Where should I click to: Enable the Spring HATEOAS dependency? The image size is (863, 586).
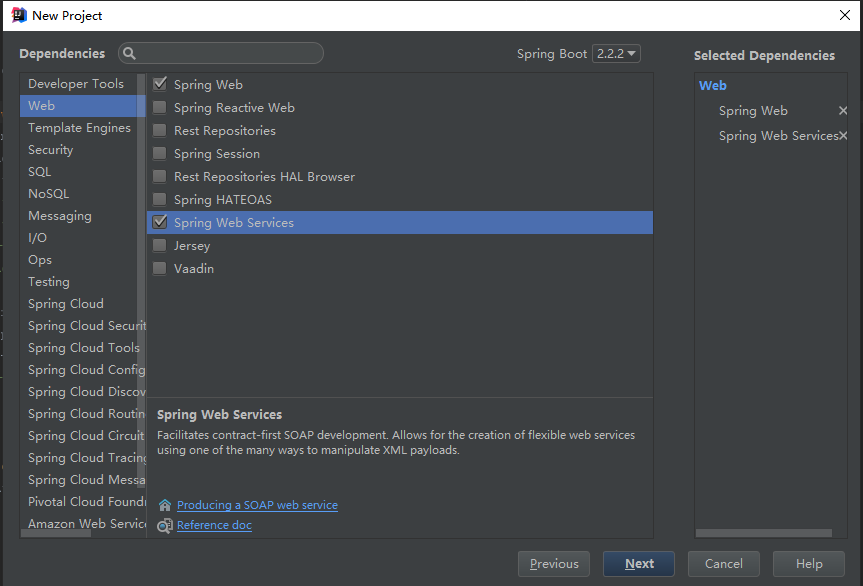coord(160,199)
